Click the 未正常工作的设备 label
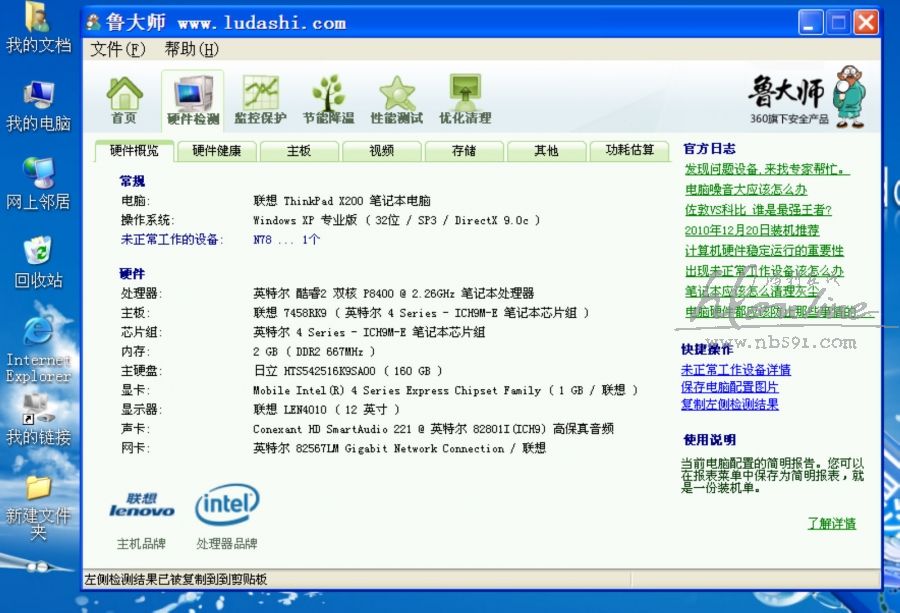900x613 pixels. (x=172, y=239)
